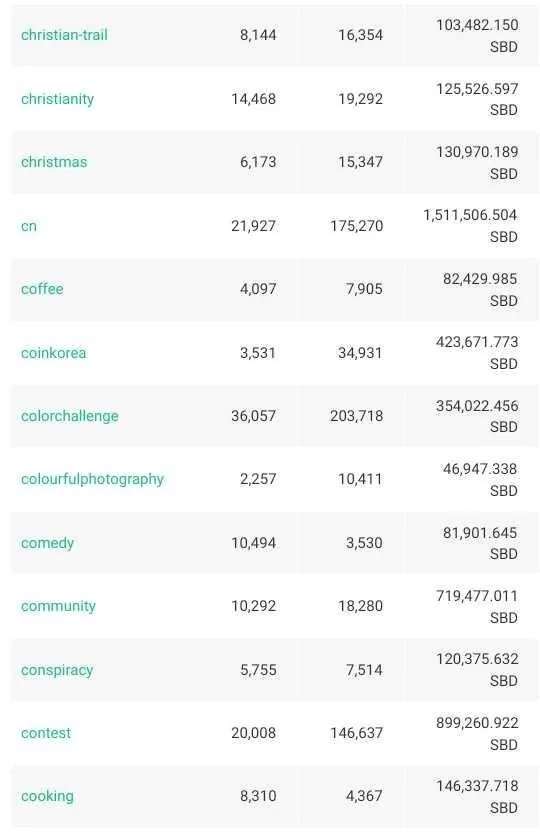Open the conspiracy tag link
Viewport: 540px width, 839px height.
coord(57,670)
